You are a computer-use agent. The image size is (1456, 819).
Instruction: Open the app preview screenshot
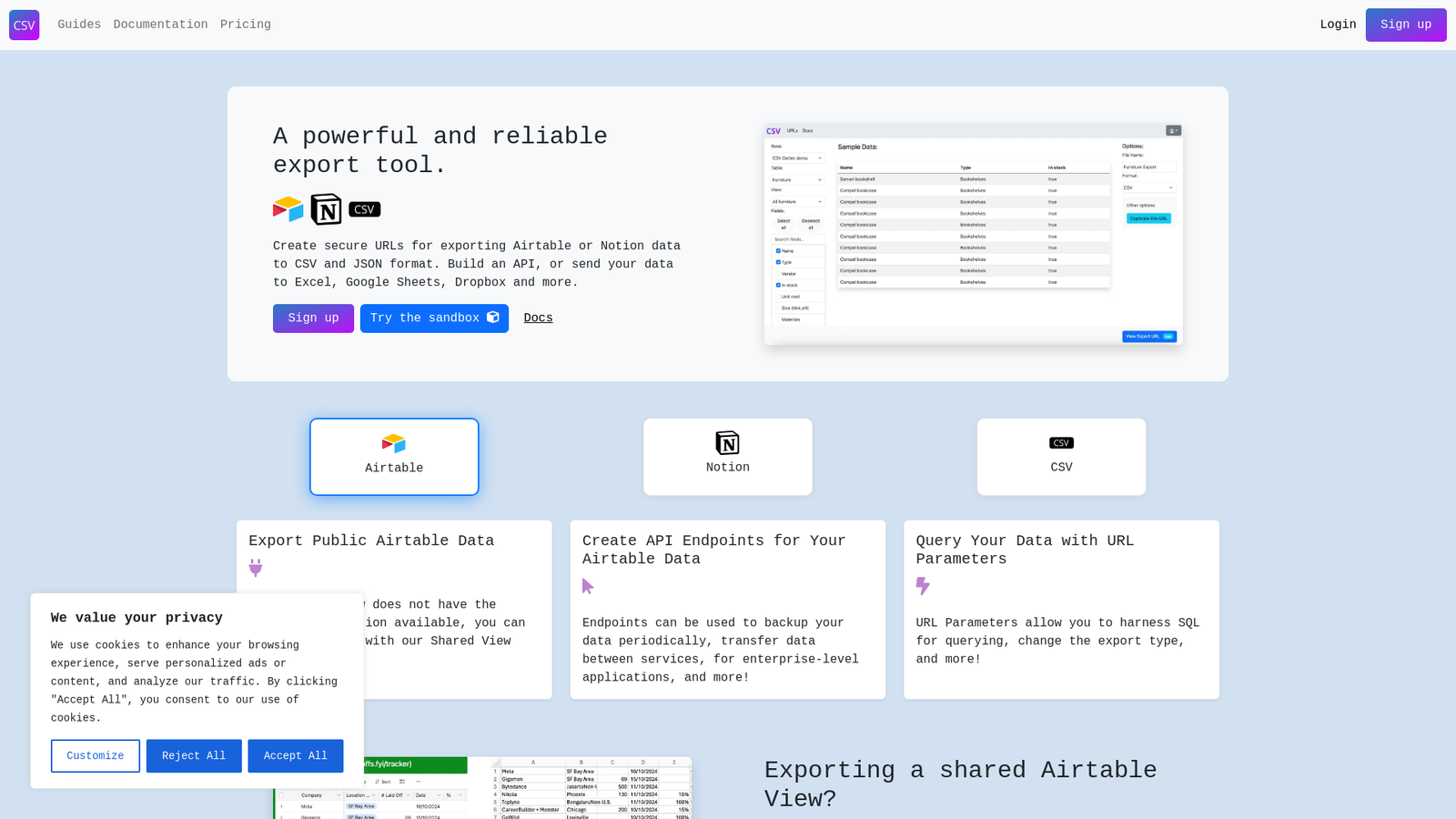pyautogui.click(x=973, y=234)
